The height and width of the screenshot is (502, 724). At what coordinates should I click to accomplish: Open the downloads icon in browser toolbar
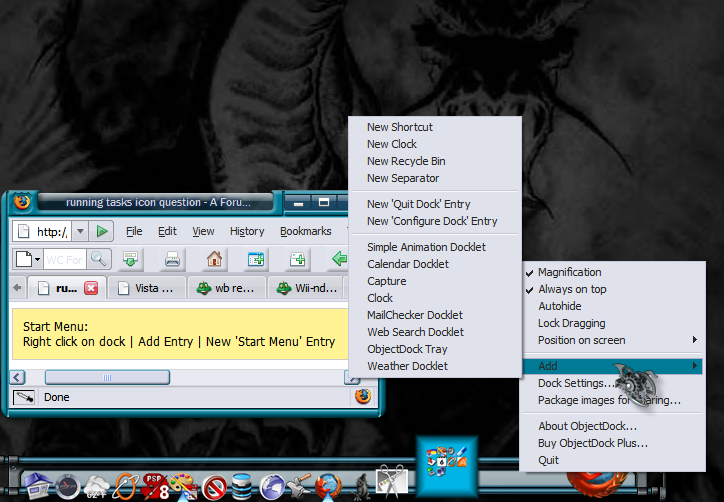coord(131,259)
